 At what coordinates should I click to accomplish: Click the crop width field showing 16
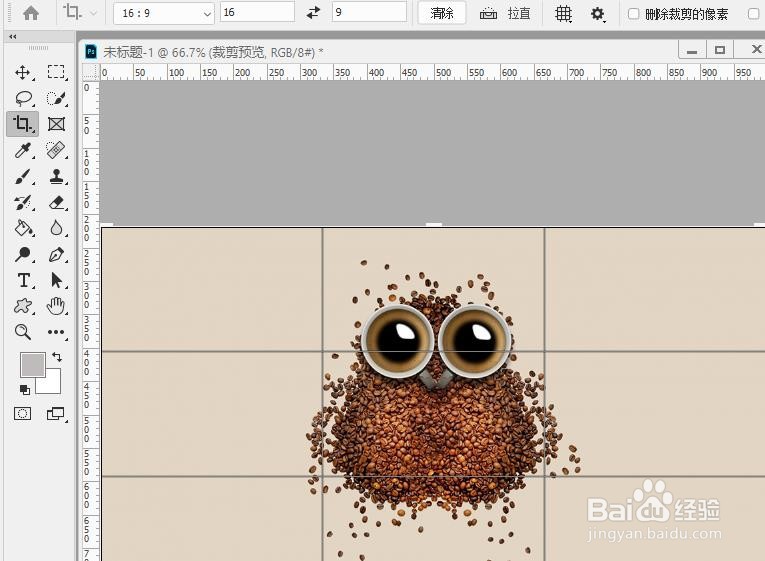click(x=258, y=12)
